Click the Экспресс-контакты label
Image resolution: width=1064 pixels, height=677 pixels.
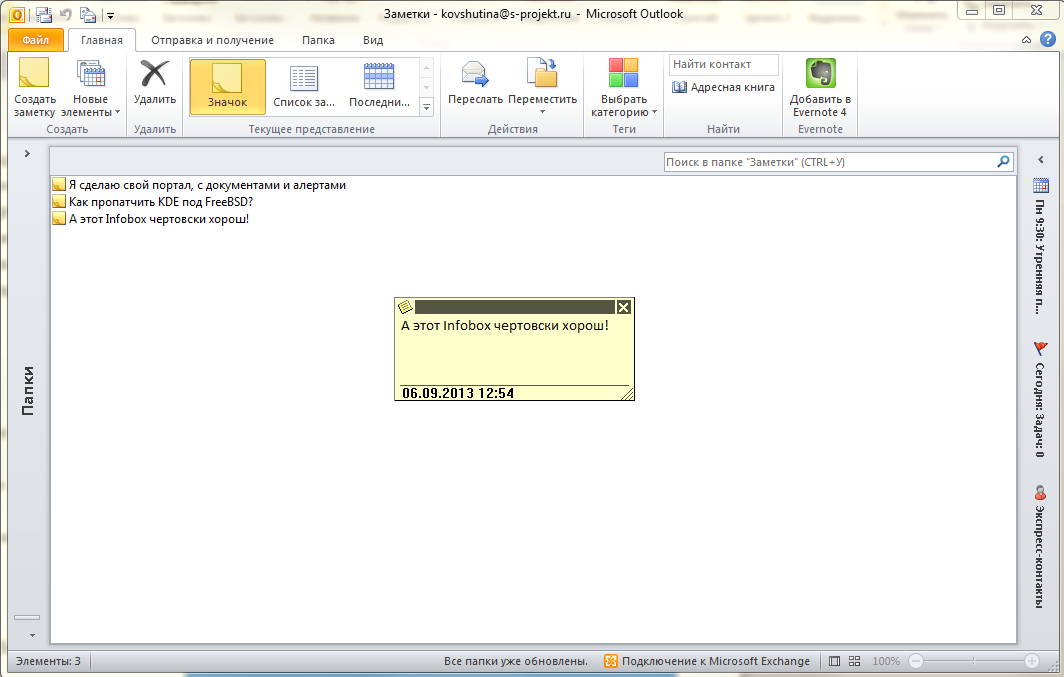coord(1040,556)
